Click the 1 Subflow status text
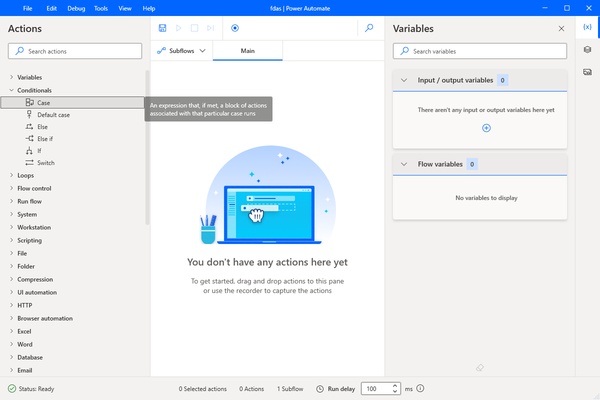Viewport: 600px width, 400px height. tap(290, 389)
